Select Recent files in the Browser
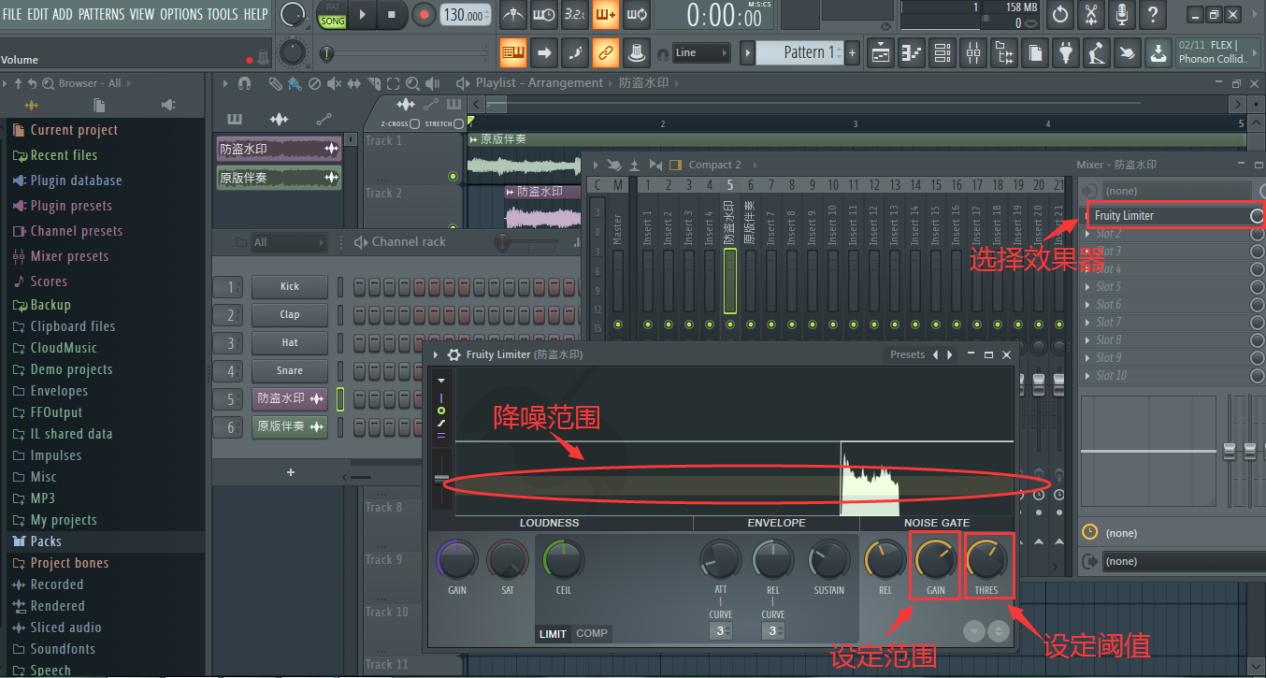 (x=62, y=155)
